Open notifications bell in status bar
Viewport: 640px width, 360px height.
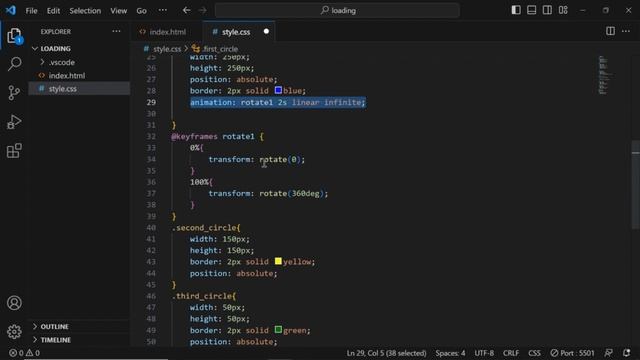(627, 353)
